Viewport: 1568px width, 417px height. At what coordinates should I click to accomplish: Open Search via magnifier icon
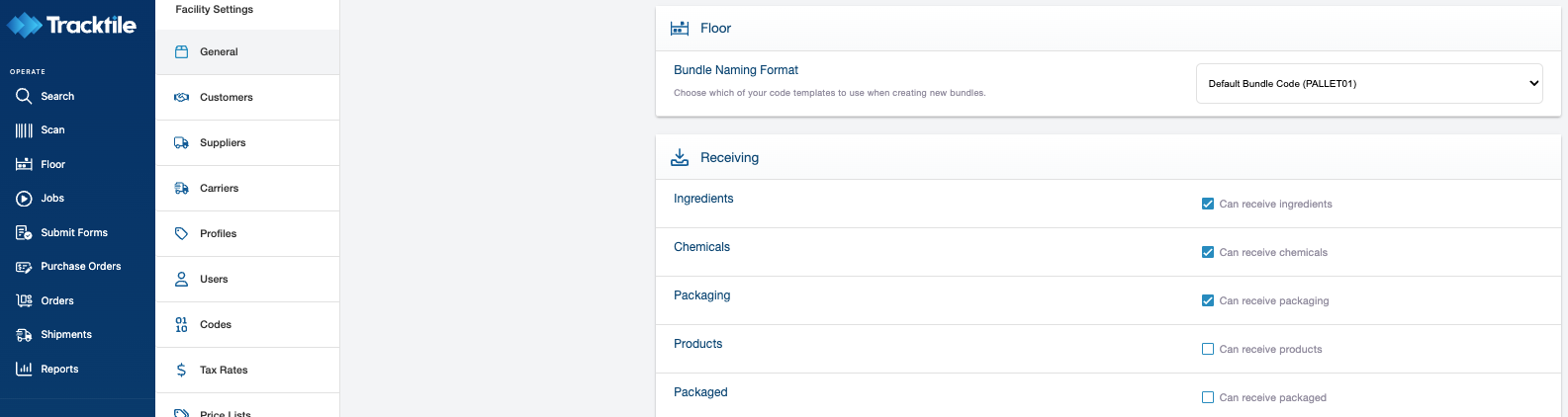[24, 96]
